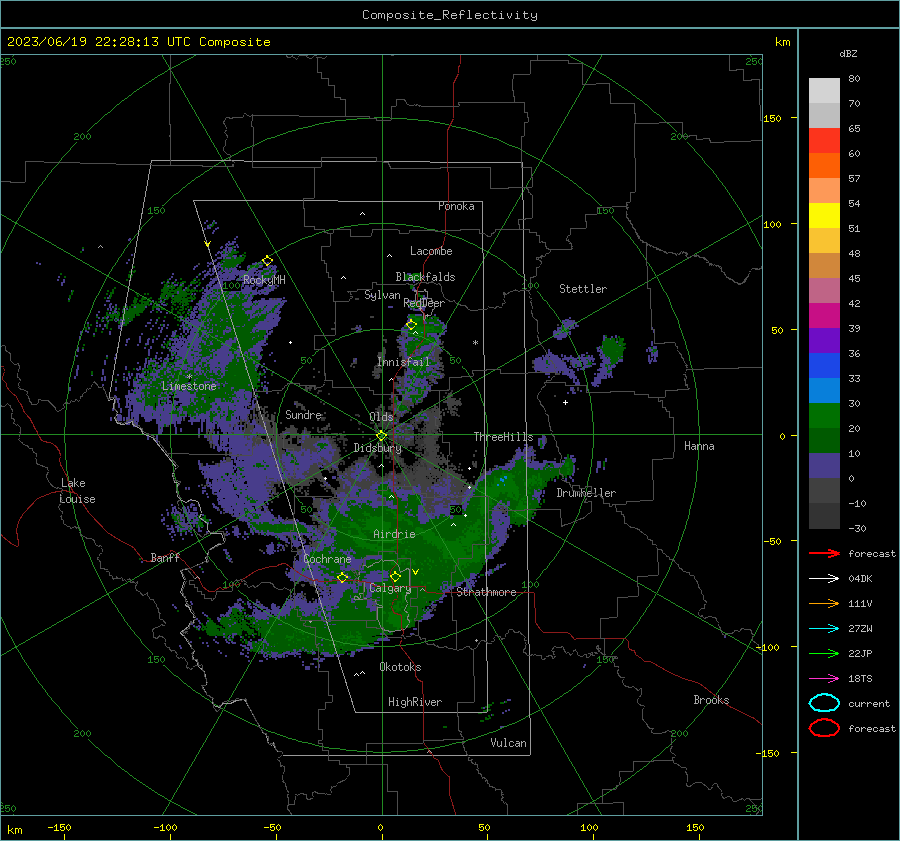
Task: Click the white asterisk marker east of Innisfail
Action: tap(475, 343)
